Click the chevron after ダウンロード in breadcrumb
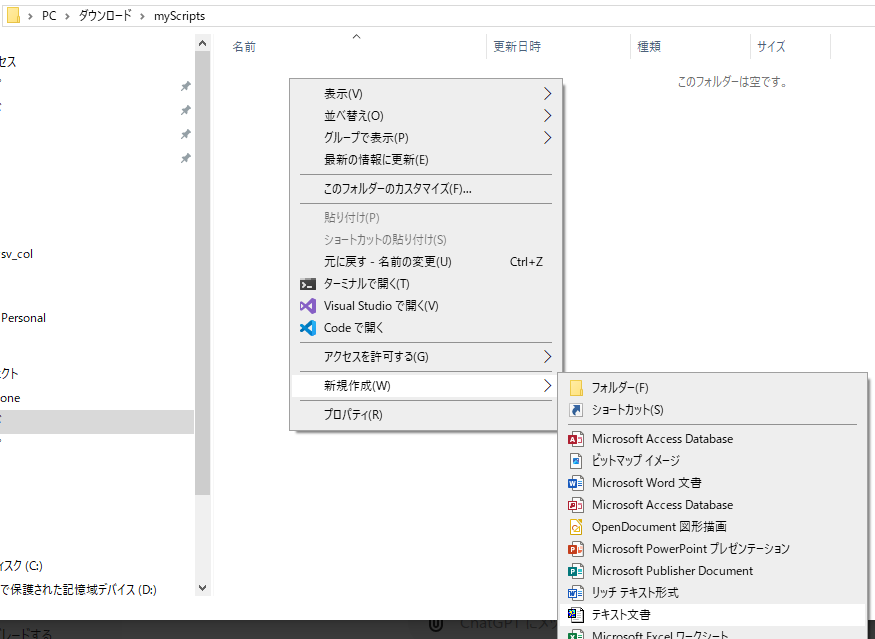 [142, 16]
